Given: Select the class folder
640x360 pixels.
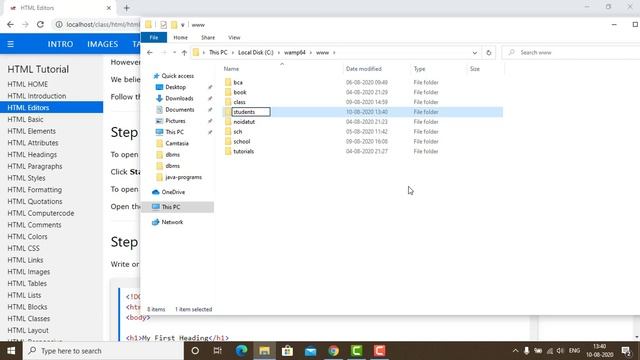Looking at the screenshot, I should pos(239,102).
